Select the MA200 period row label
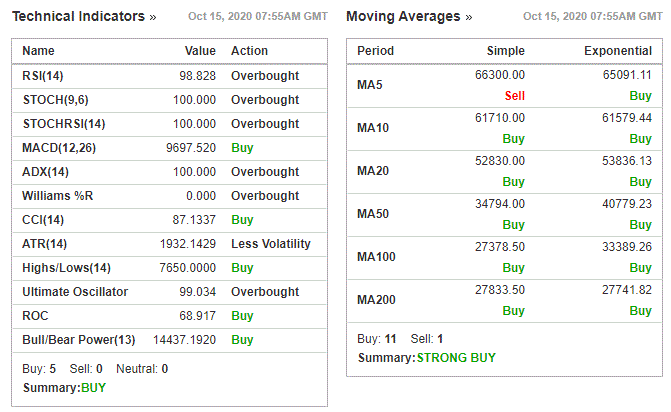 click(376, 299)
